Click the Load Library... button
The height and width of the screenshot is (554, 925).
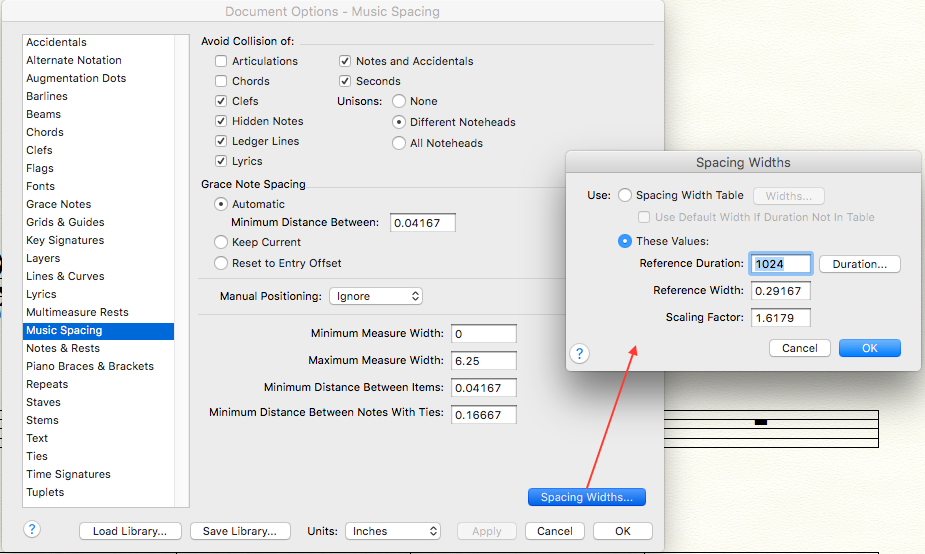coord(130,531)
